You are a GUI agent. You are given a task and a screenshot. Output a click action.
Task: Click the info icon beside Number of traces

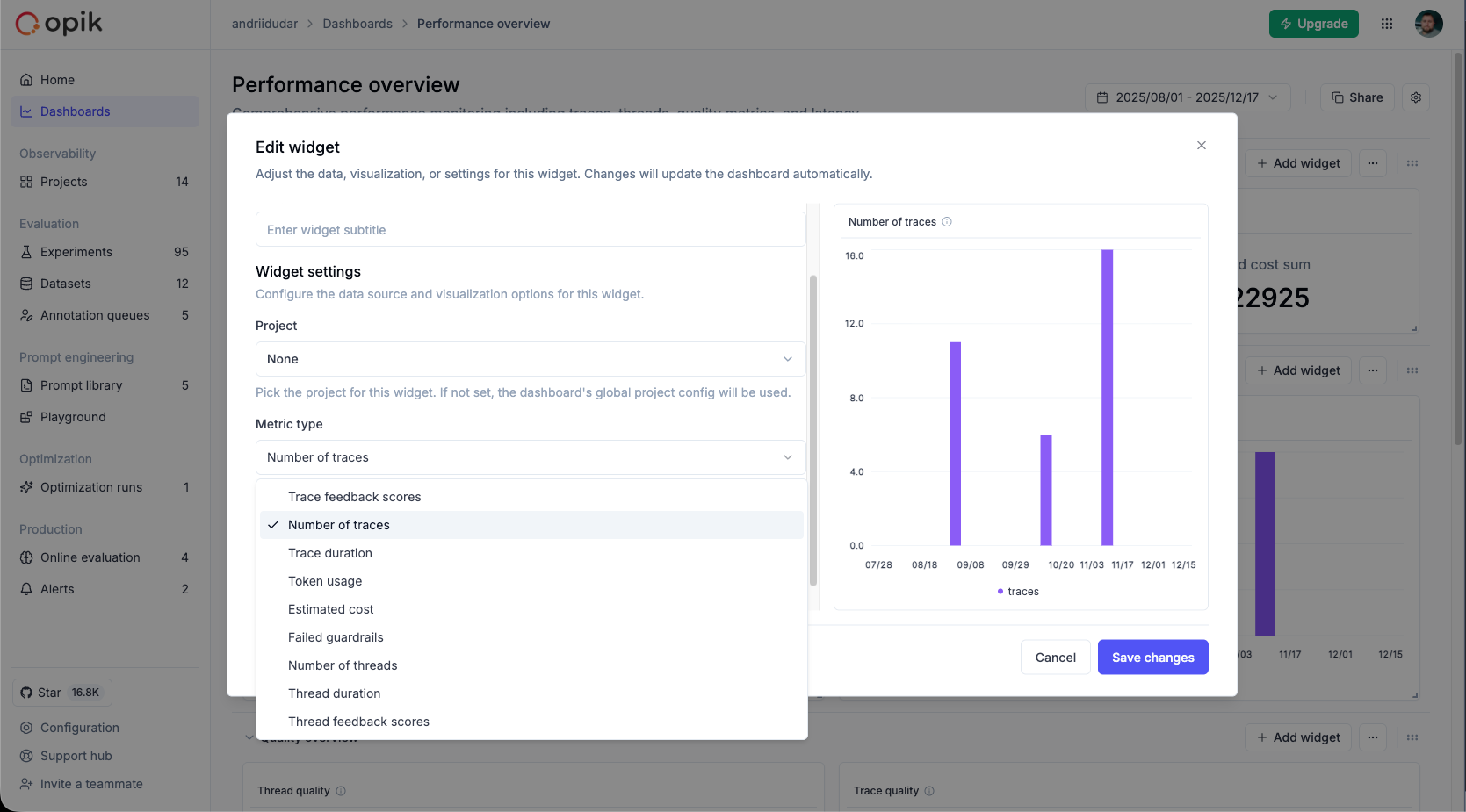tap(947, 222)
